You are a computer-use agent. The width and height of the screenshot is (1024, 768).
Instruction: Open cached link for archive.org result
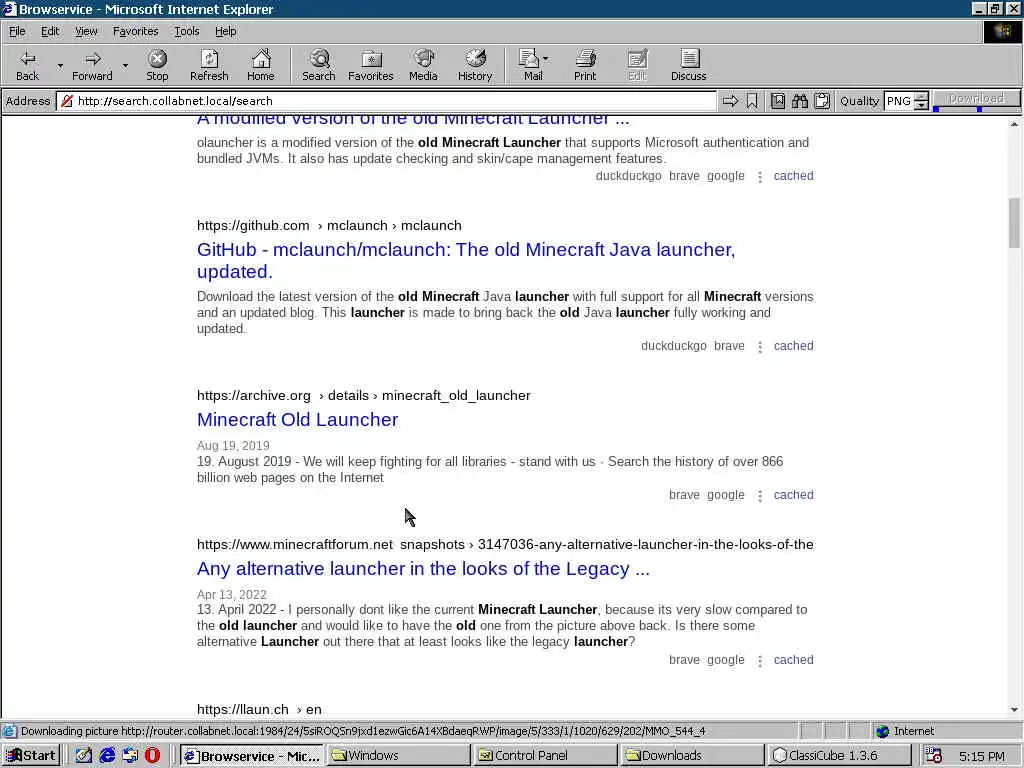pyautogui.click(x=793, y=494)
